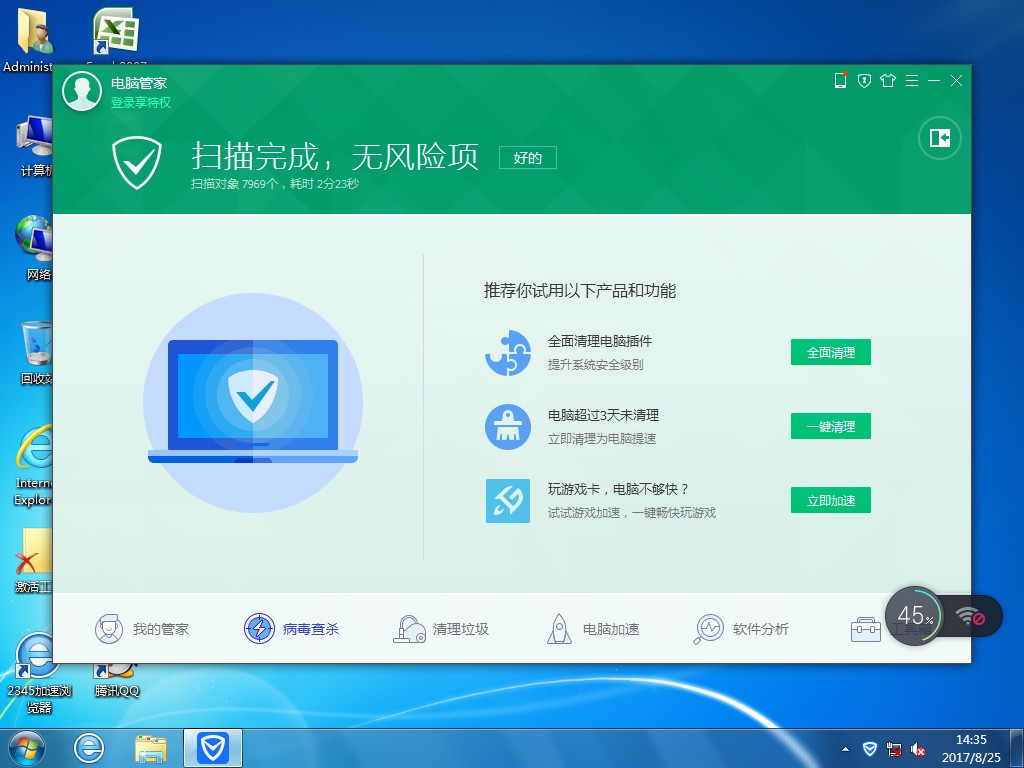The width and height of the screenshot is (1024, 768).
Task: Click the puzzle piece plugin icon
Action: pos(507,353)
